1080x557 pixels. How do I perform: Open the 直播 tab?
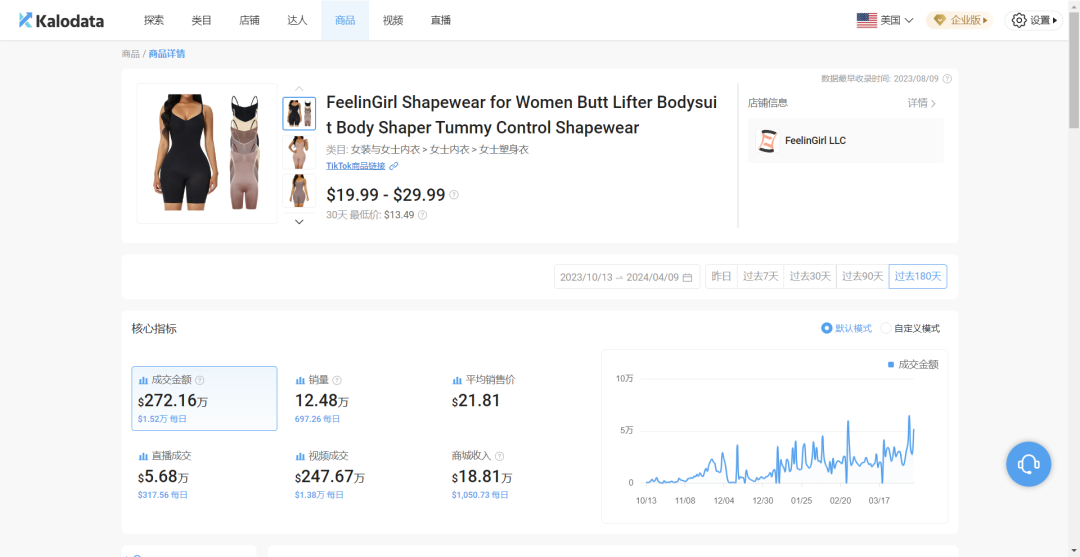tap(441, 20)
